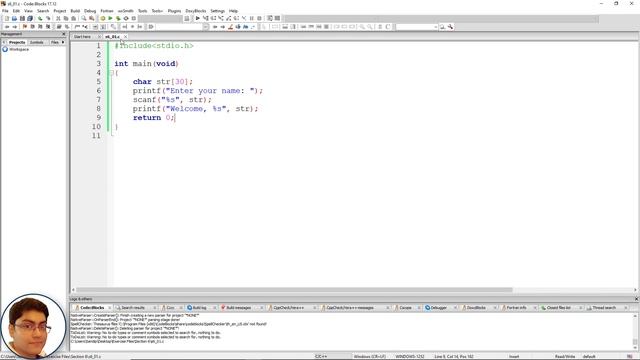Image resolution: width=640 pixels, height=360 pixels.
Task: Click the Stop debugger icon
Action: [259, 18]
